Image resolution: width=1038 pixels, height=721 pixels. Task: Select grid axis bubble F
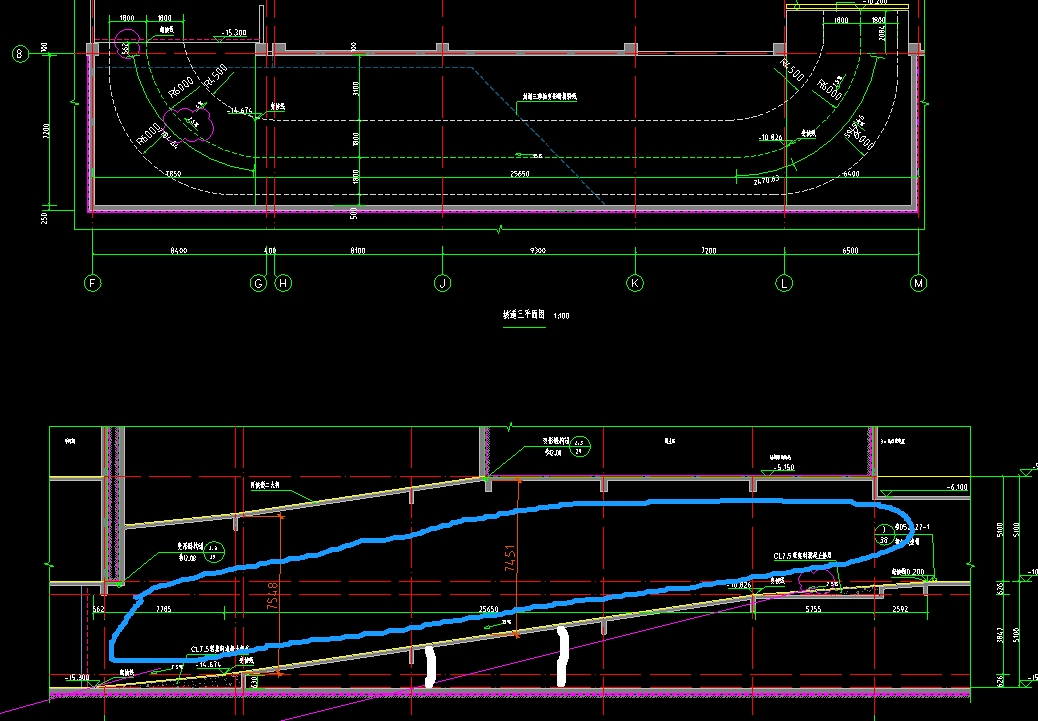93,283
